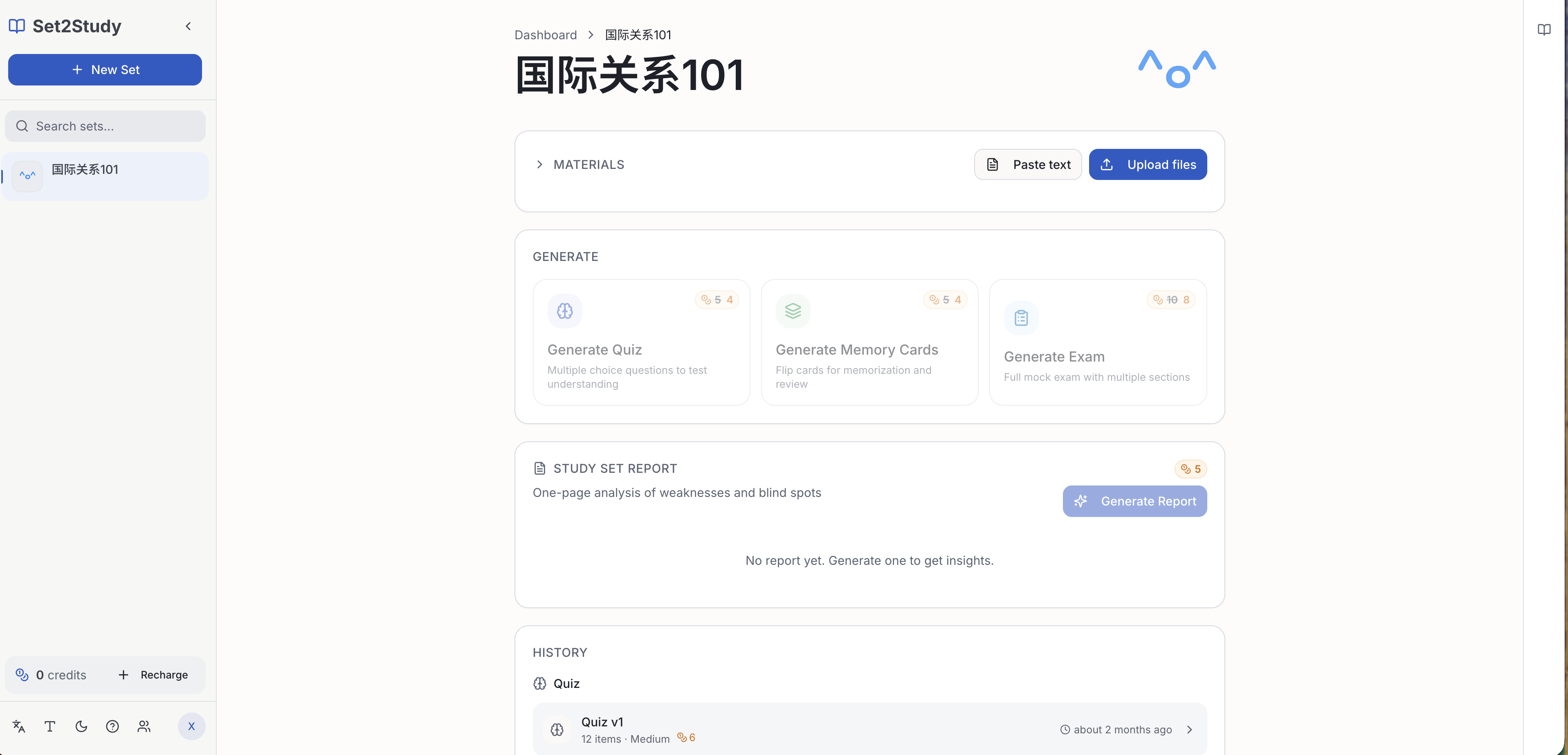Open the help question-mark icon
The image size is (1568, 755).
tap(112, 726)
